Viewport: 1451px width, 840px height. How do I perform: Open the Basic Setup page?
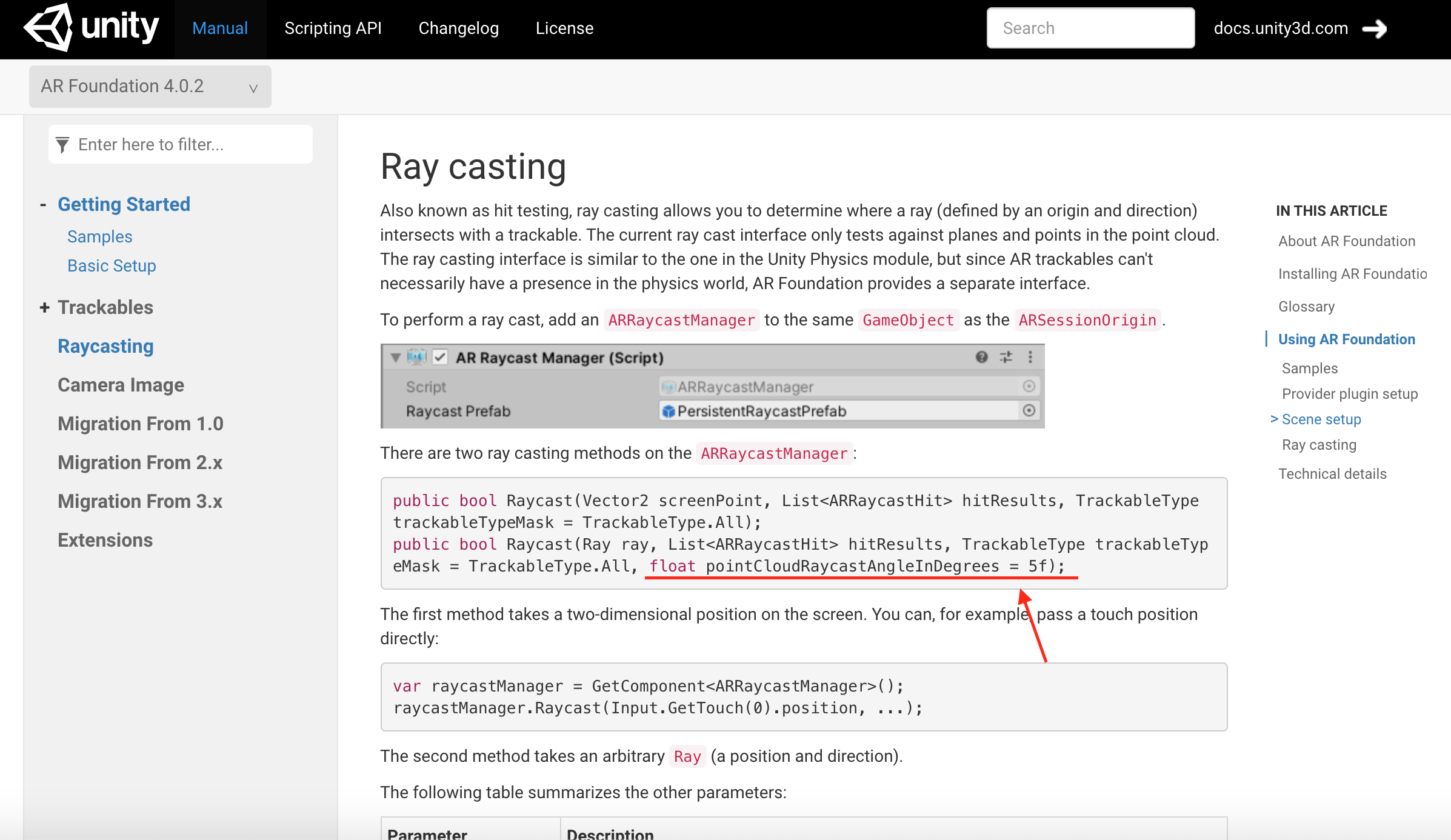tap(112, 265)
